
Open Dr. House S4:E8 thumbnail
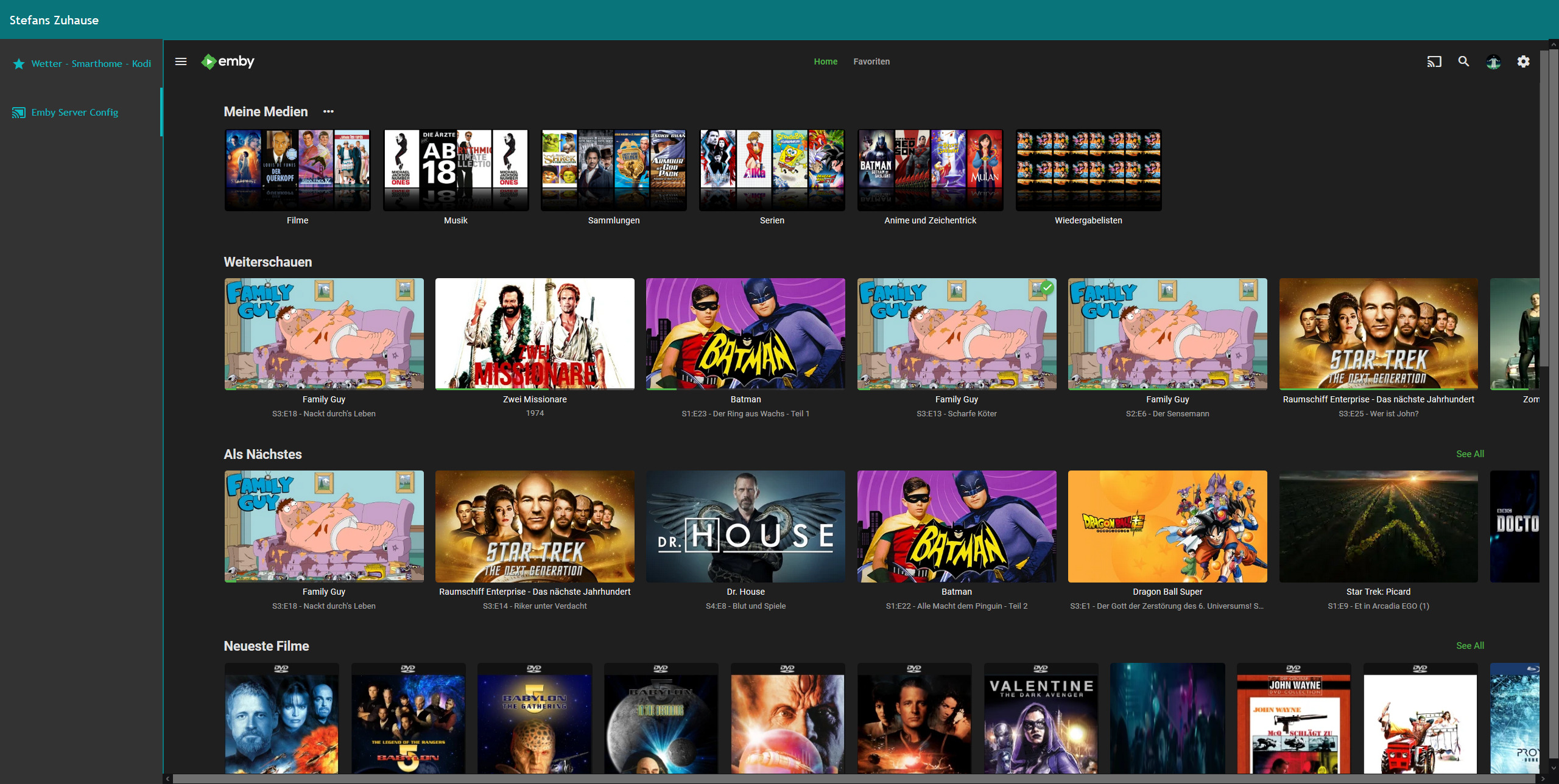745,527
